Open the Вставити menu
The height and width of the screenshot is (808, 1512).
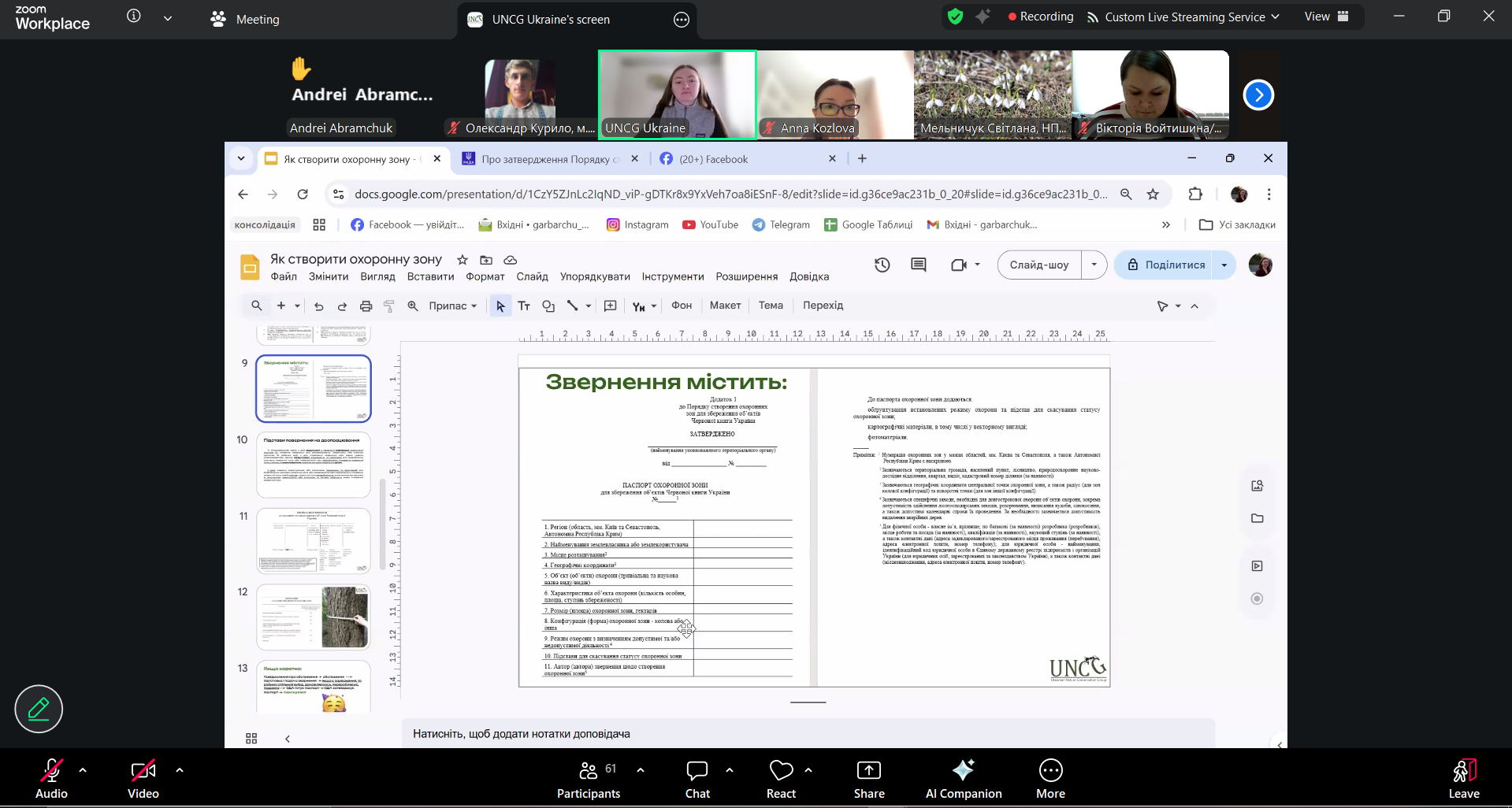tap(430, 277)
